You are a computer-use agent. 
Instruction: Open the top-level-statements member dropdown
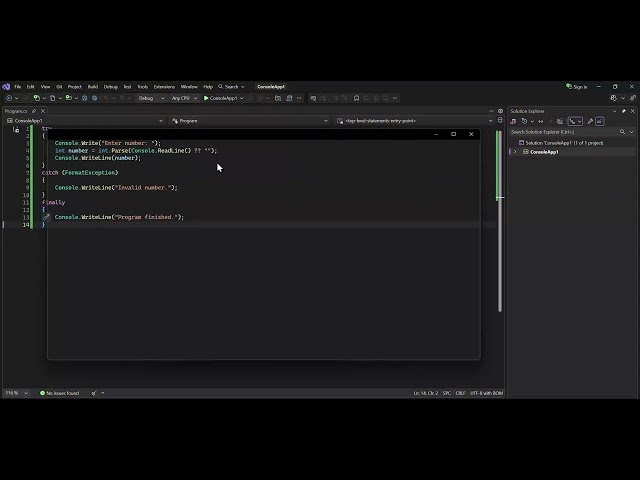pos(414,121)
